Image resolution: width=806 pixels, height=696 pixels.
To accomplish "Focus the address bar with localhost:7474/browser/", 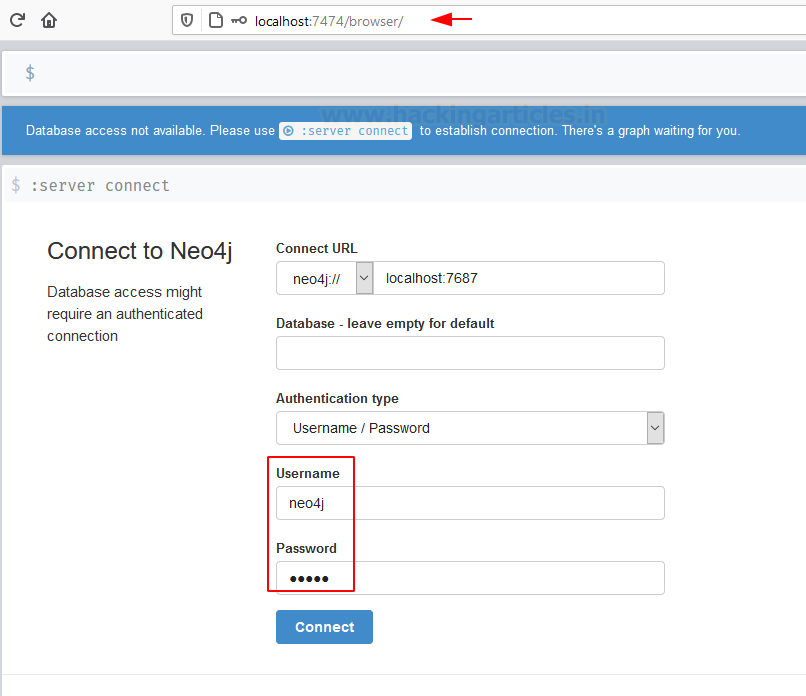I will 329,21.
